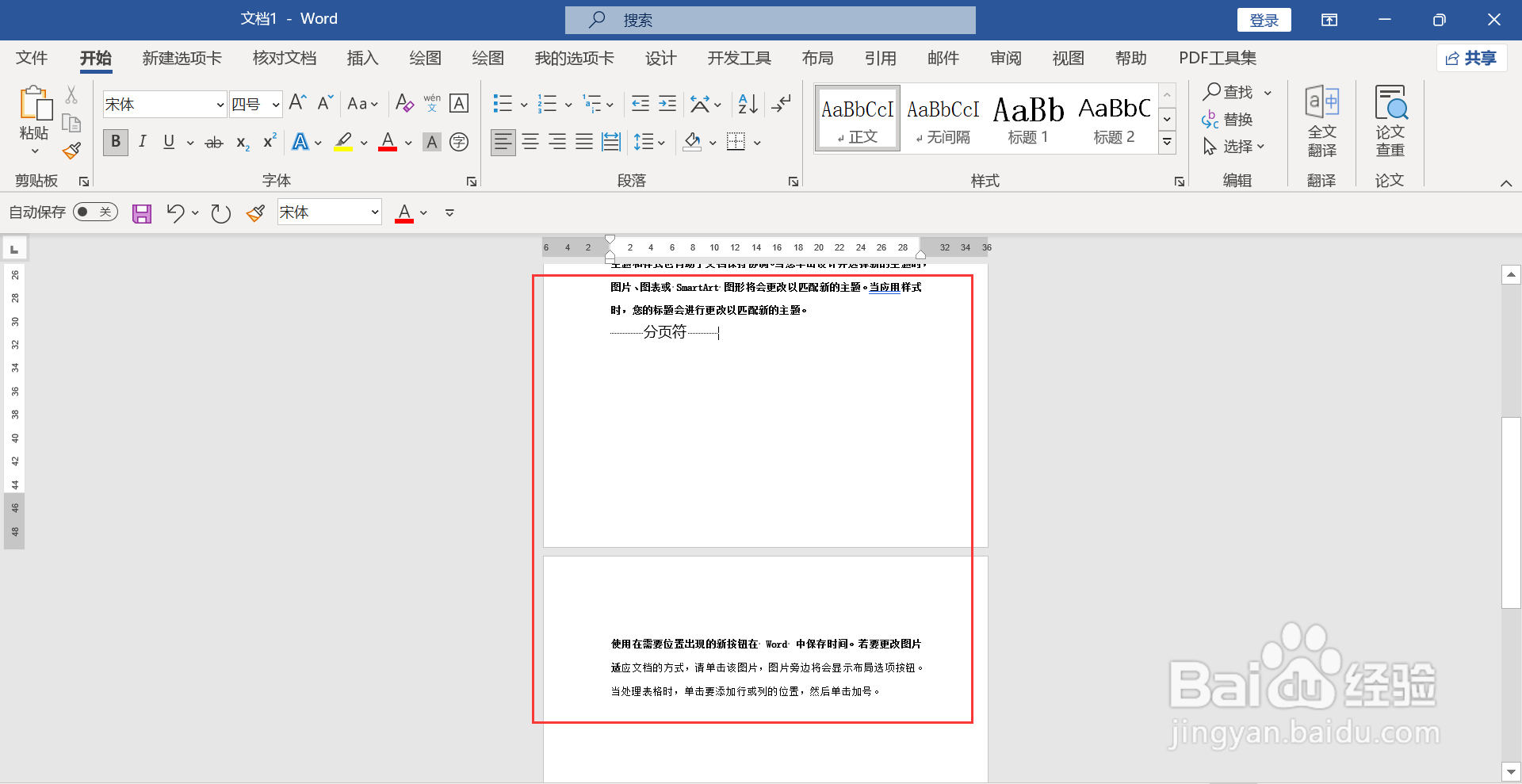Expand Change Case Aa dropdown
Image resolution: width=1522 pixels, height=784 pixels.
click(x=363, y=104)
